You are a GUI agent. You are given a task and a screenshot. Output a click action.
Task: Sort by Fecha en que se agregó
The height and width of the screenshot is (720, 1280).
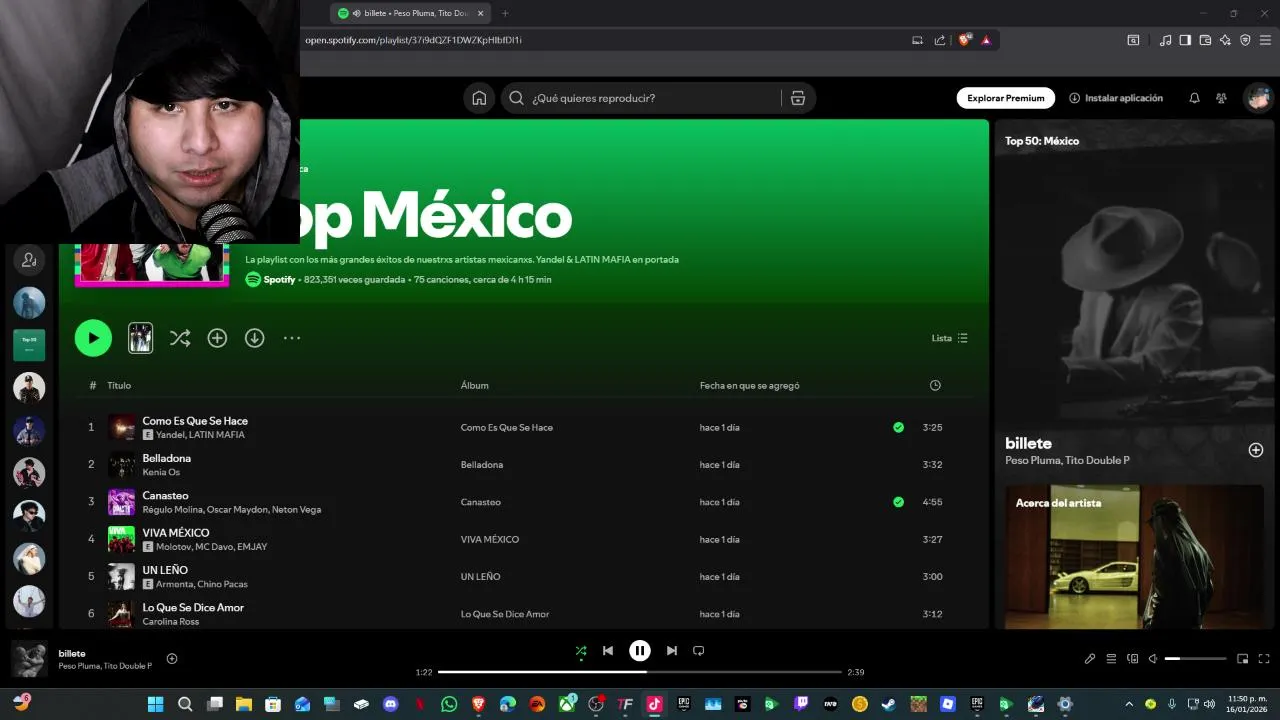749,385
